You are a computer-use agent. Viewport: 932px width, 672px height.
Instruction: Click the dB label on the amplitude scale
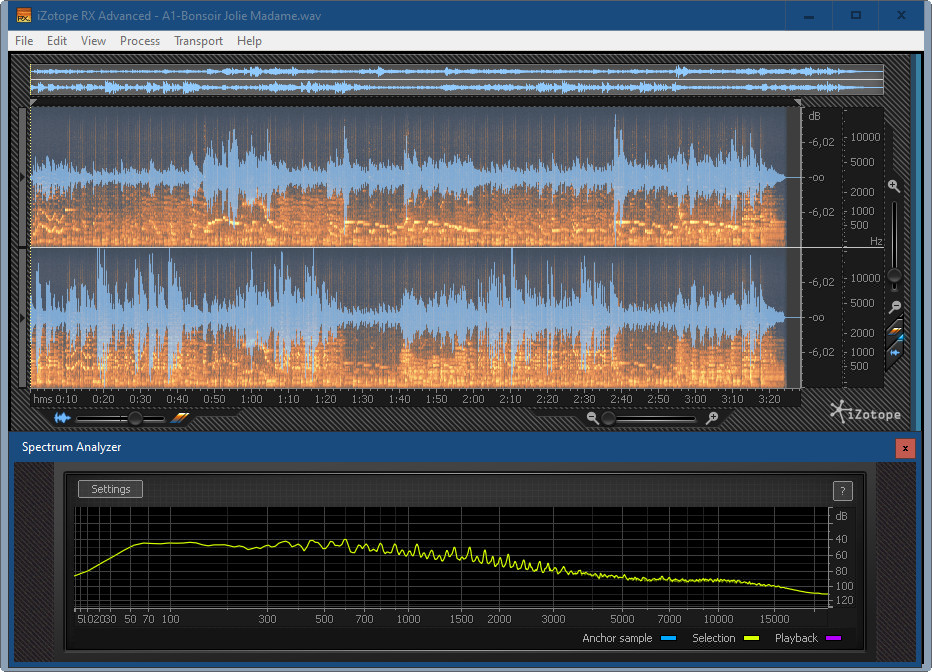coord(814,116)
